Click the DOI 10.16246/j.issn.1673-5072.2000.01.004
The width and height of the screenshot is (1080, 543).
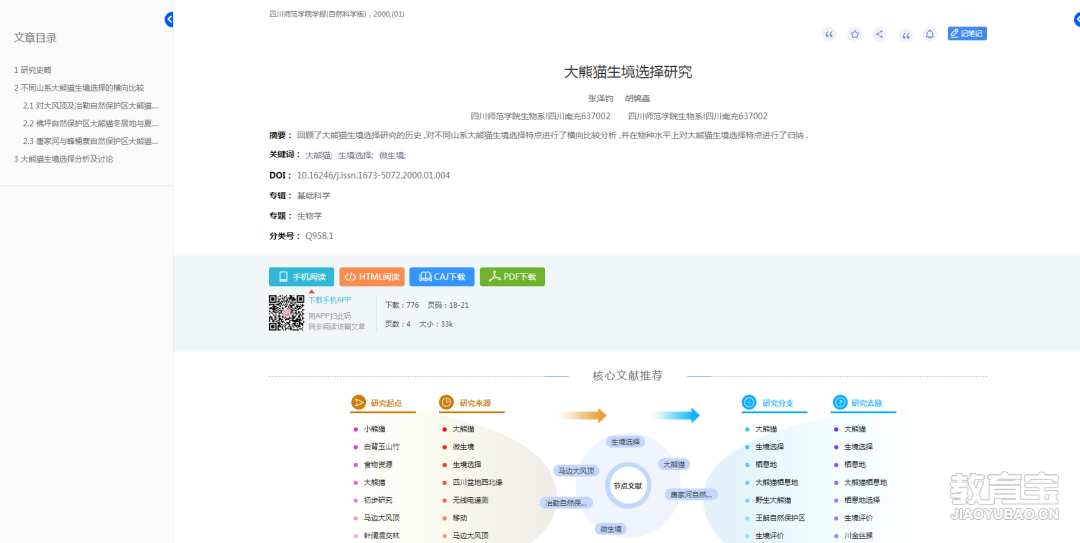pos(373,176)
